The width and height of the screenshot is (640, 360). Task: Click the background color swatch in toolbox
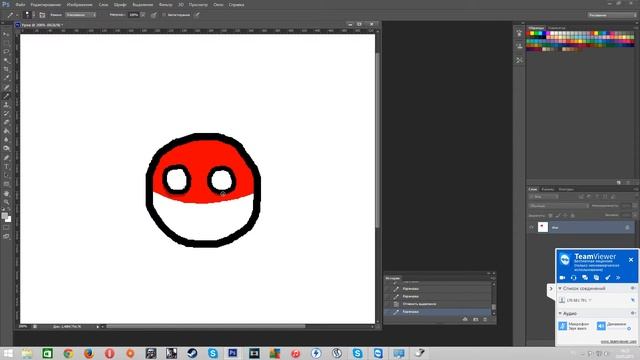tap(9, 220)
